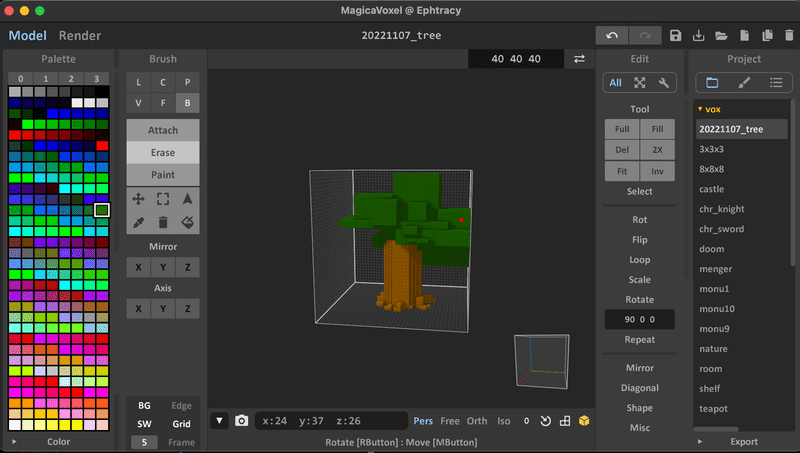Click the Full tool button

[x=622, y=129]
